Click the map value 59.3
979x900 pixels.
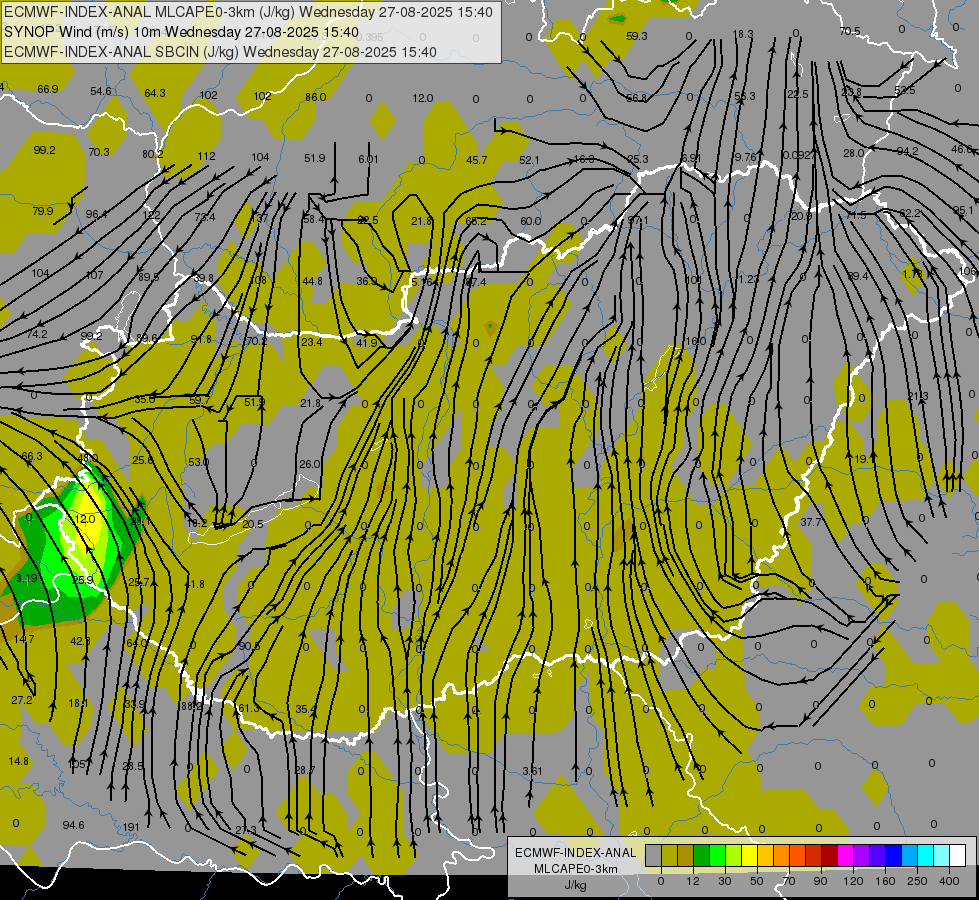pyautogui.click(x=636, y=36)
